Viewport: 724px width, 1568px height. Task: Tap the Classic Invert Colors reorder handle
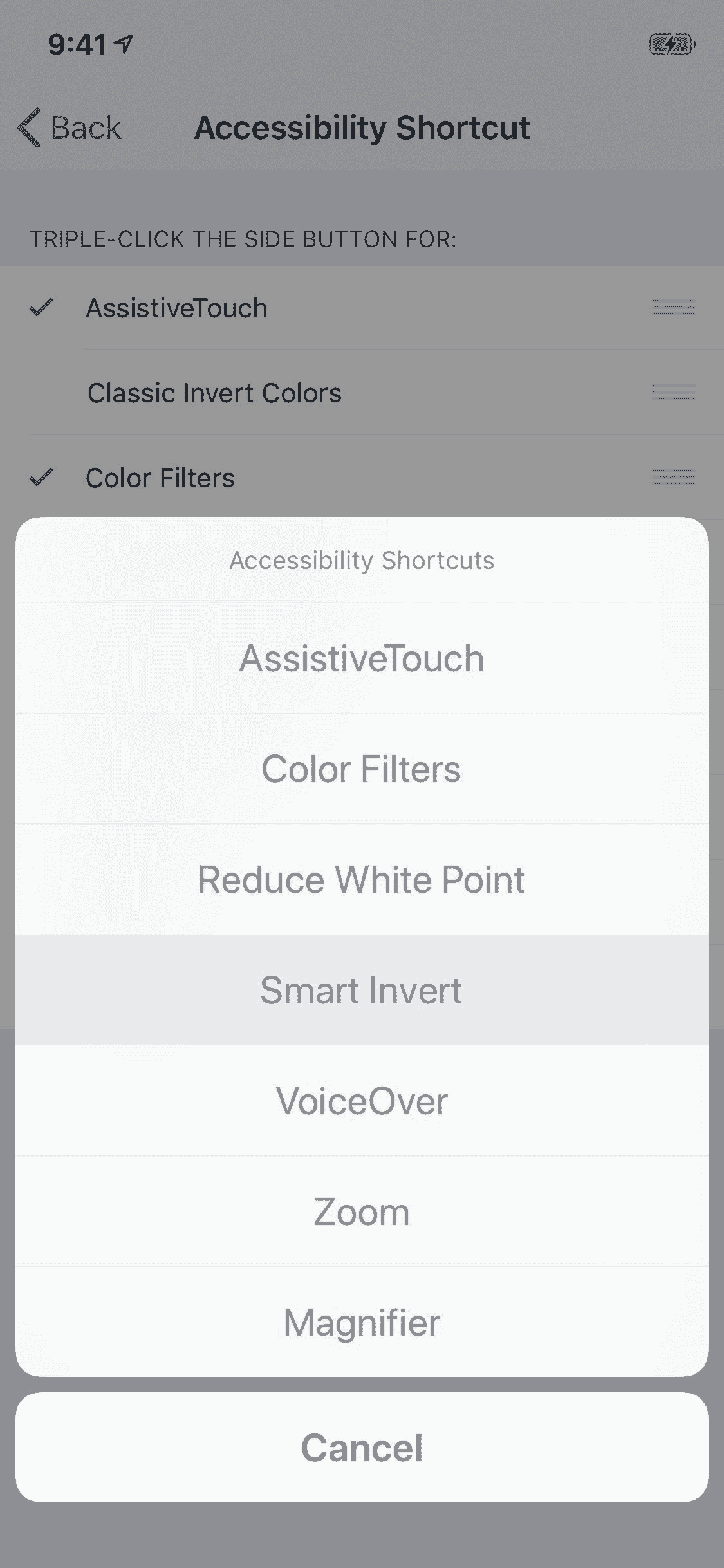click(x=673, y=393)
